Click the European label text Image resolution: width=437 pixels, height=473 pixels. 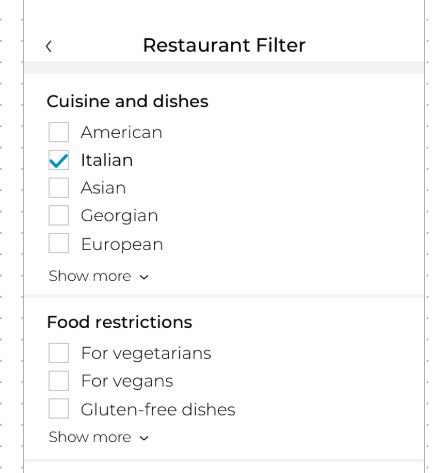click(122, 245)
